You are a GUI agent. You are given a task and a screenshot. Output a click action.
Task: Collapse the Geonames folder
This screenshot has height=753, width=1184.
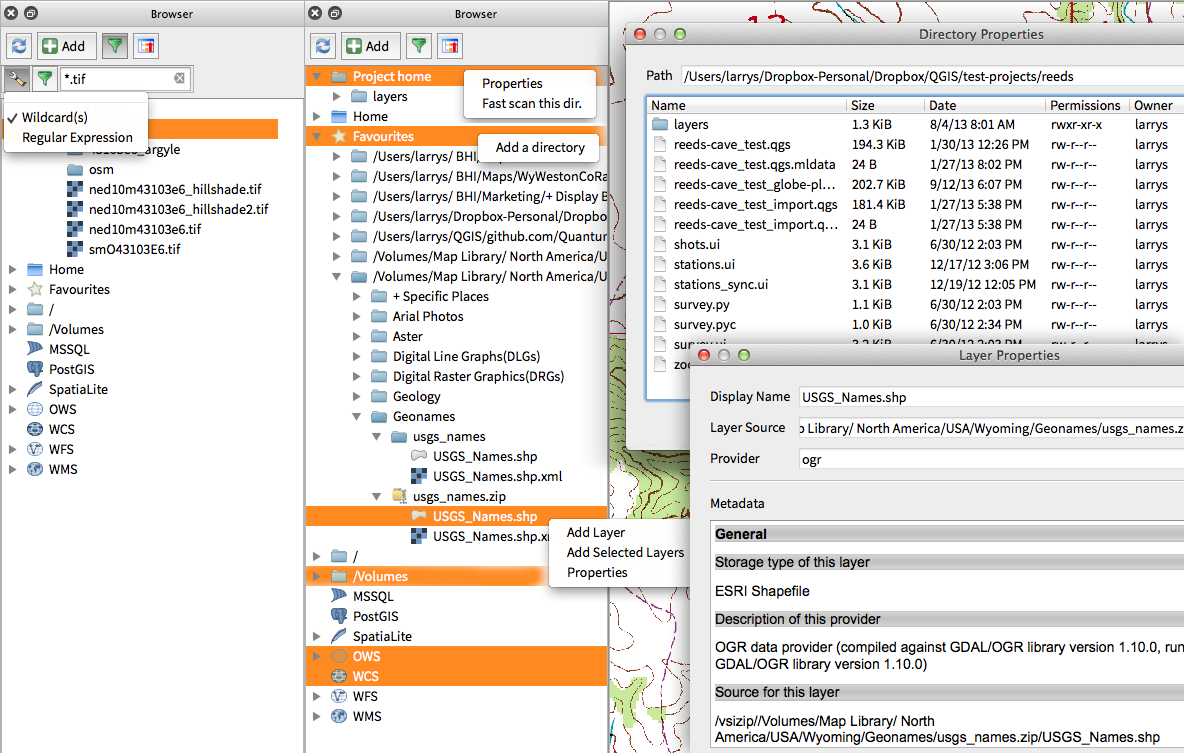tap(357, 417)
